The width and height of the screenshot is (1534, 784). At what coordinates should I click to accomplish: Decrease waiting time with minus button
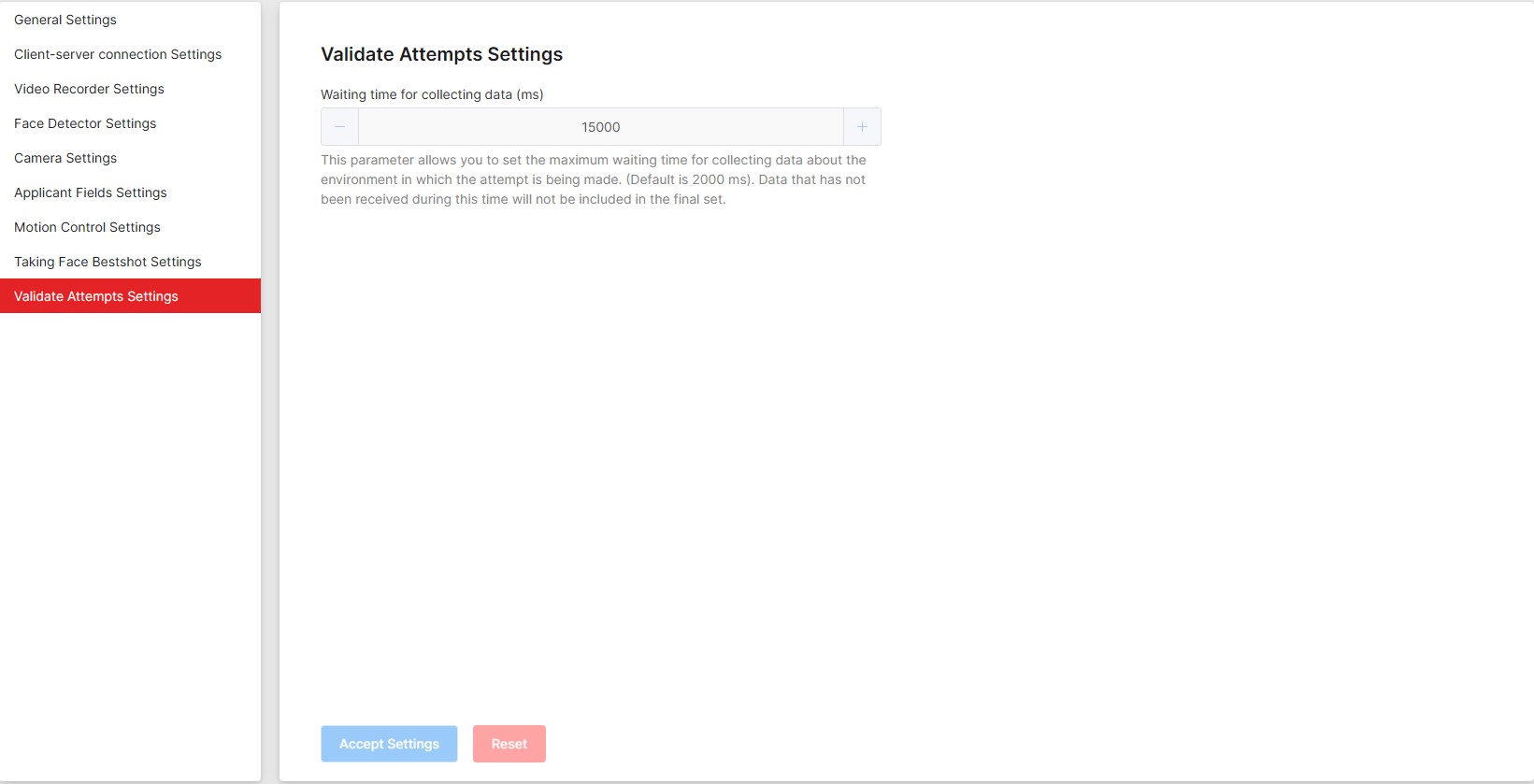click(339, 127)
